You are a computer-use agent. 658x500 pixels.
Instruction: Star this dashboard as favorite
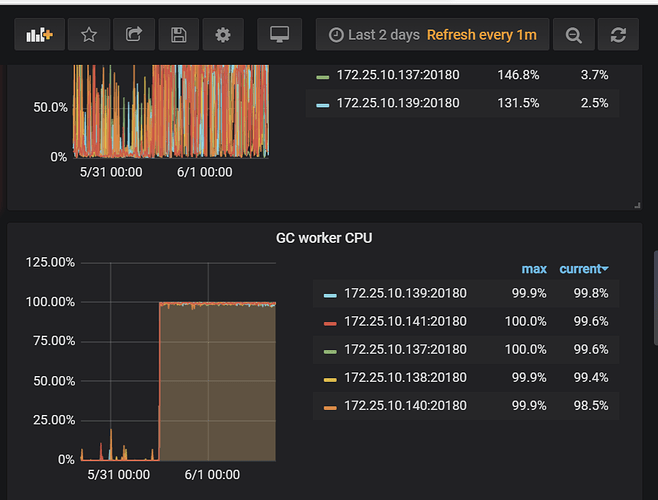(x=89, y=35)
